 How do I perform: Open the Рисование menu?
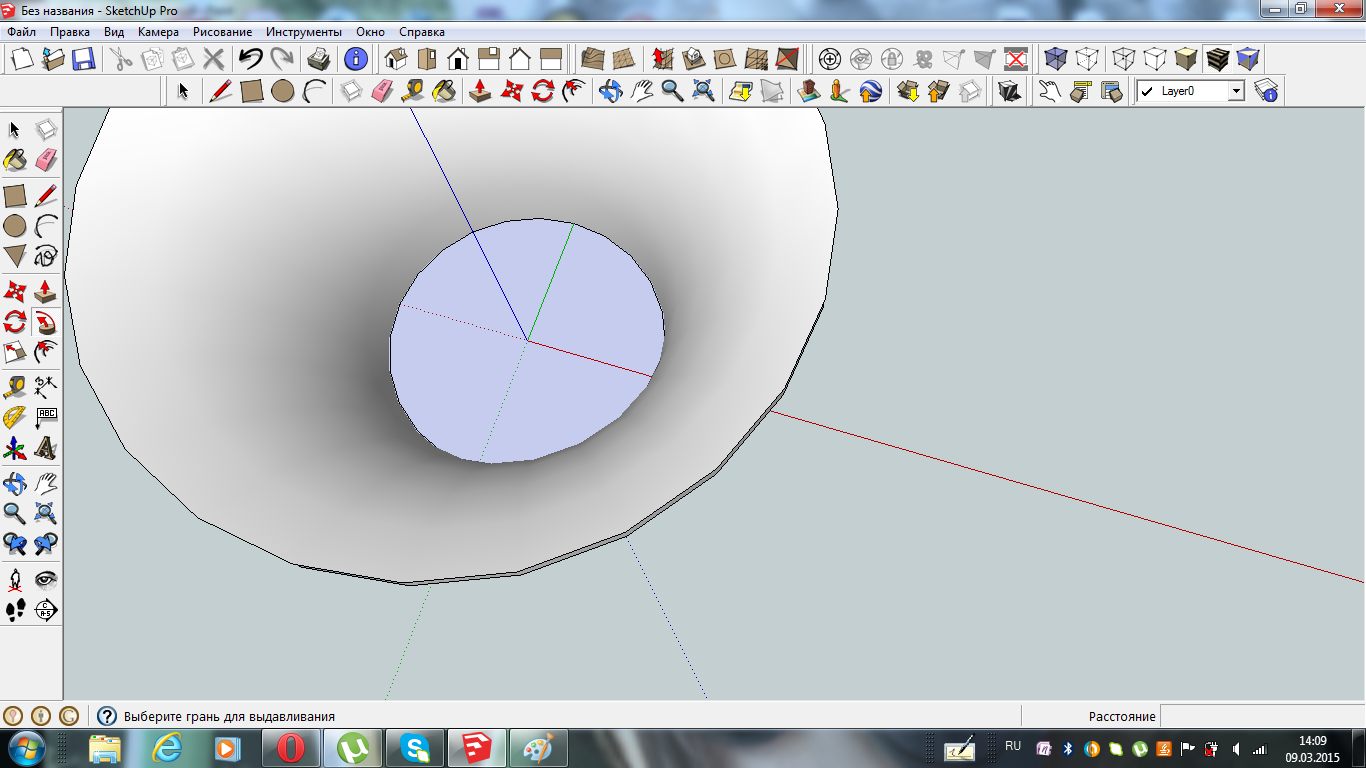[x=222, y=32]
